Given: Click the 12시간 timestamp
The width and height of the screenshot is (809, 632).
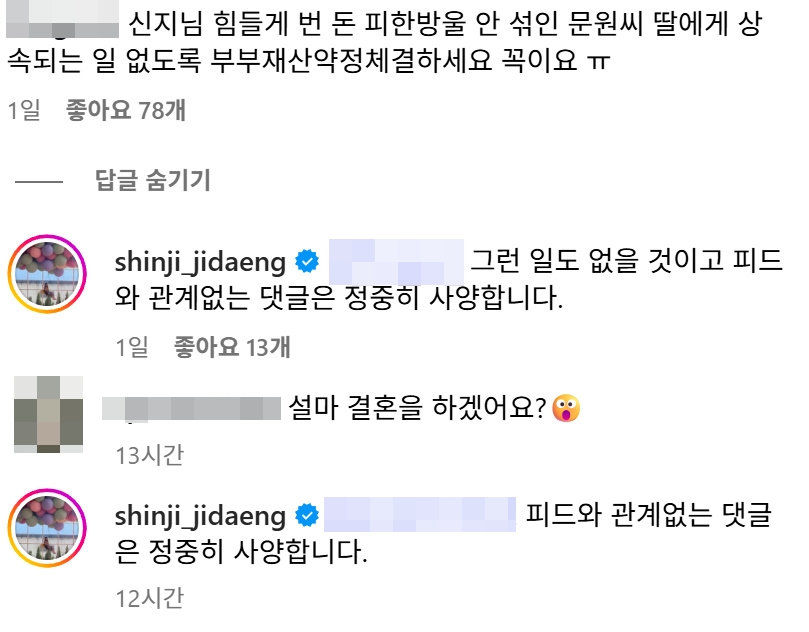Looking at the screenshot, I should (150, 598).
